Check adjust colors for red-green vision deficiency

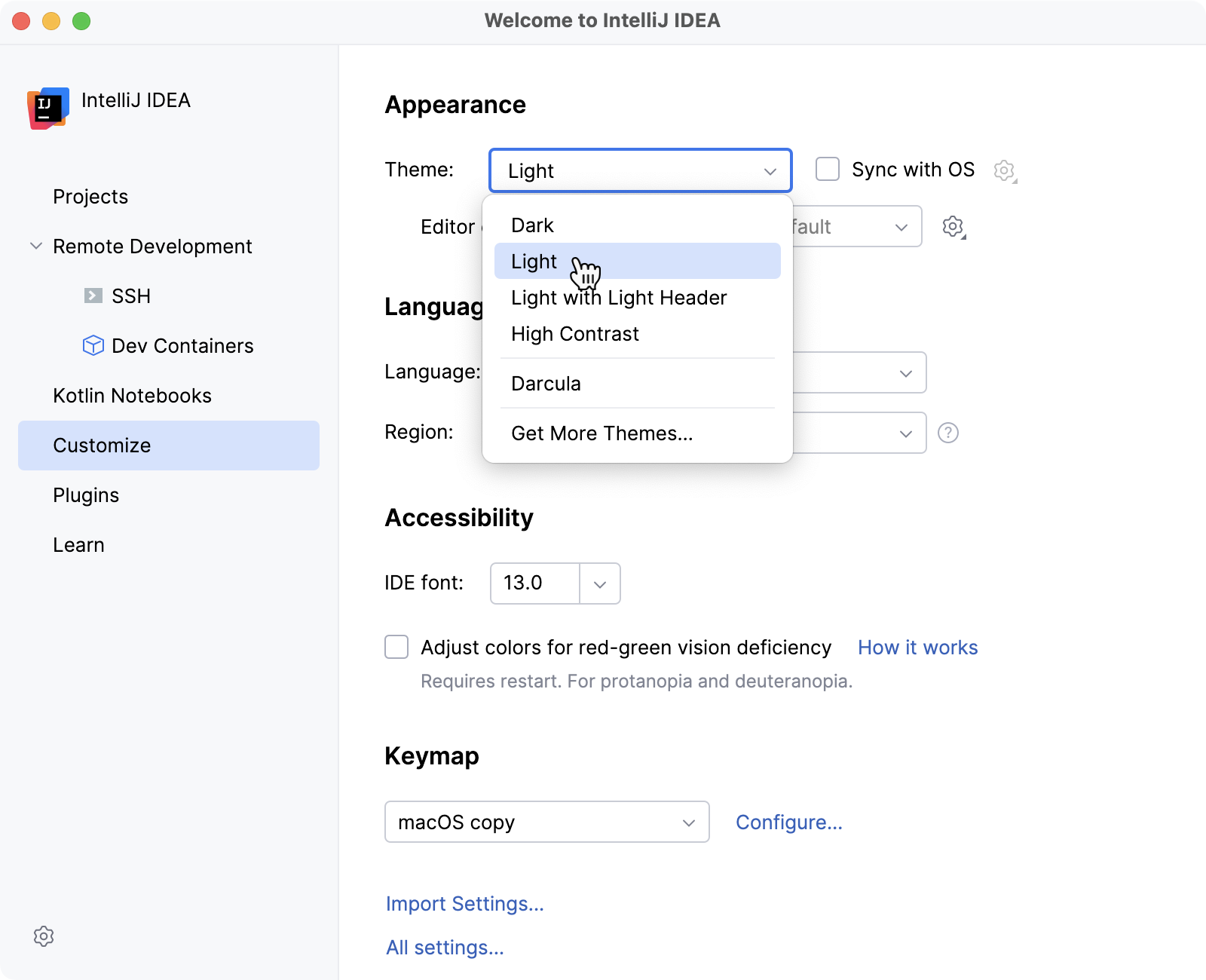396,647
